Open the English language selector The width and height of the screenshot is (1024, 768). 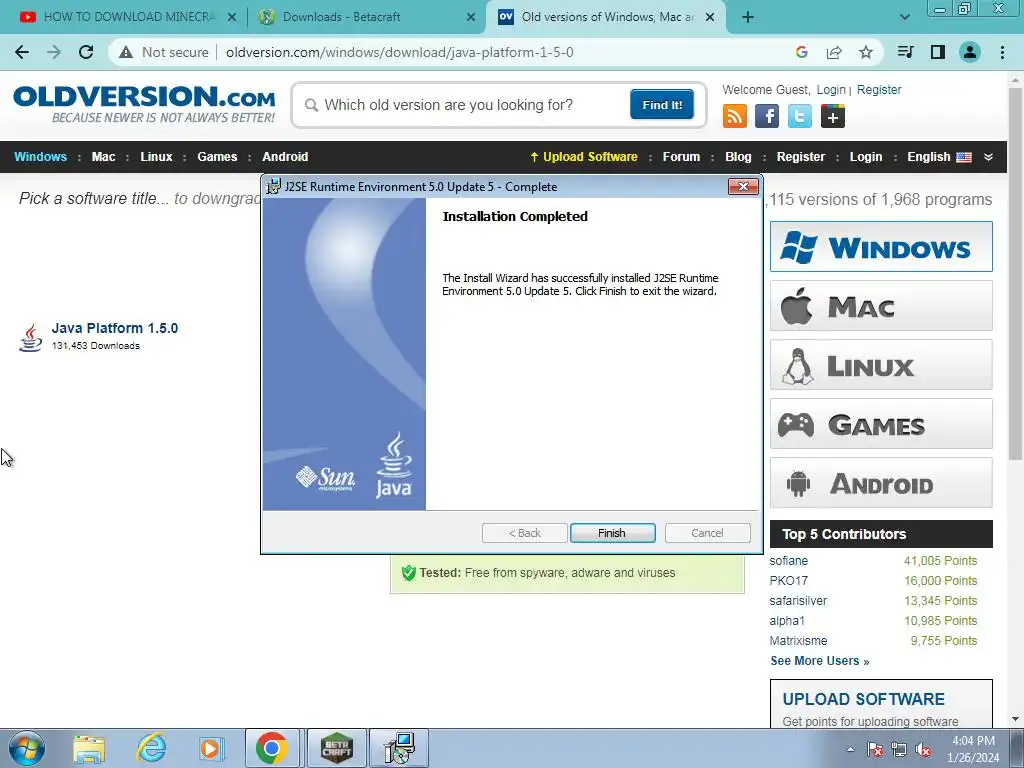pyautogui.click(x=939, y=157)
